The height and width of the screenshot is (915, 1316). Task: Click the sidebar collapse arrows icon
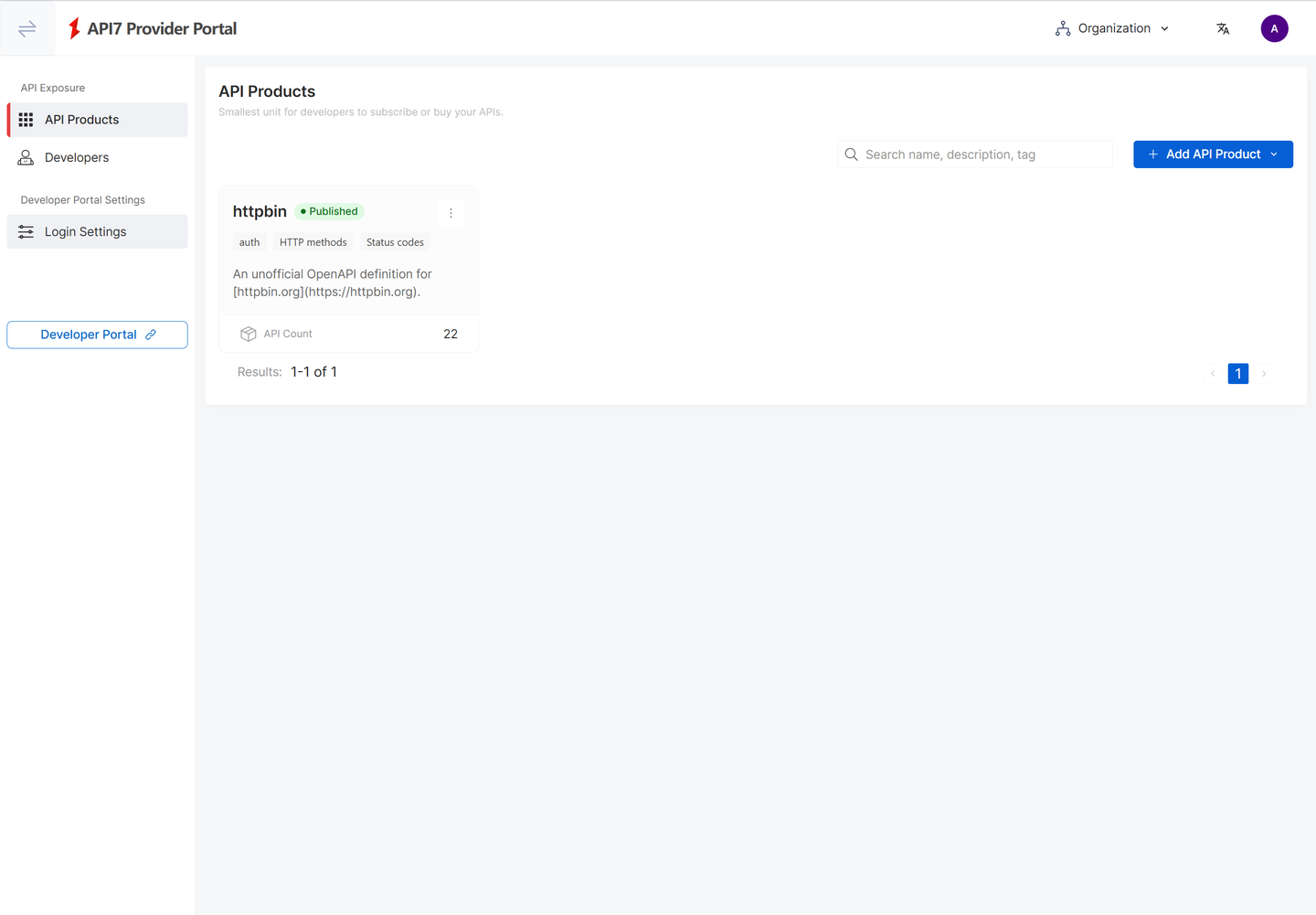27,27
